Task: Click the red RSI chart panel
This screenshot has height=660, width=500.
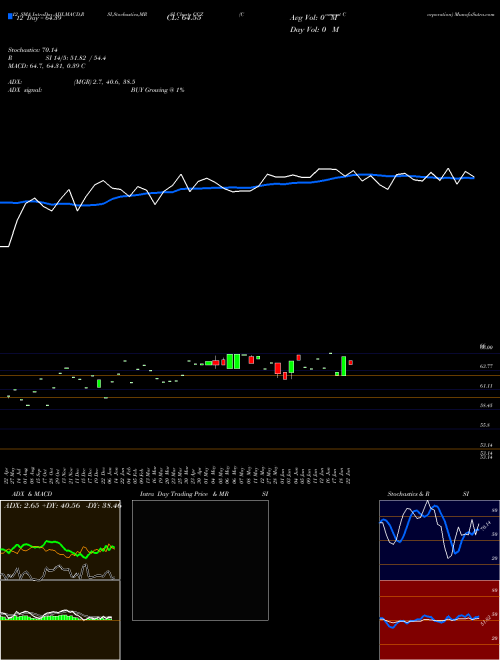Action: coord(439,620)
